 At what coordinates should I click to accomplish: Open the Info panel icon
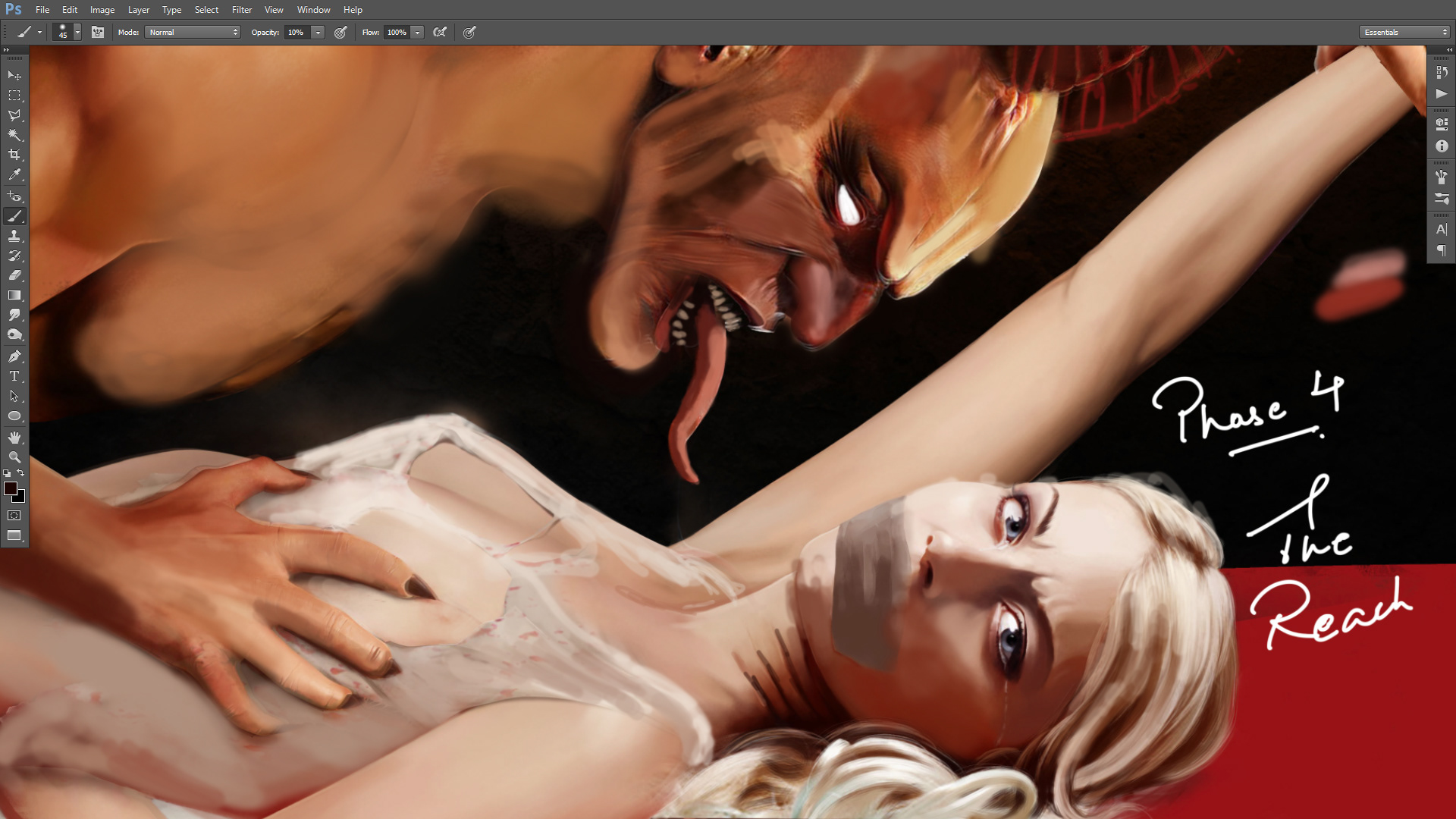[x=1442, y=146]
